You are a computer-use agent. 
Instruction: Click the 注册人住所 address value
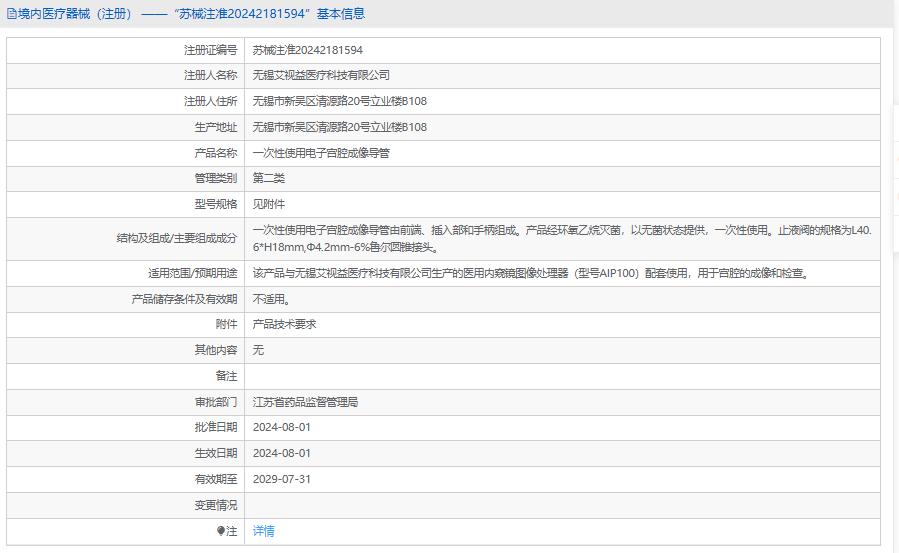(x=339, y=101)
